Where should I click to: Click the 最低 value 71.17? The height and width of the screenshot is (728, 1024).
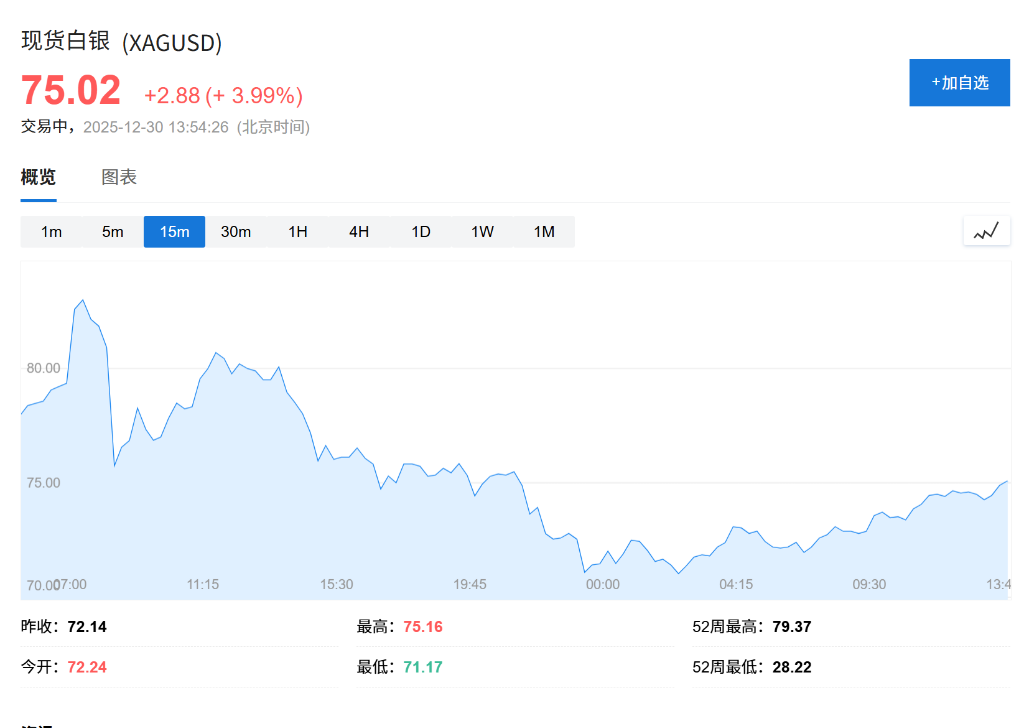(x=421, y=667)
